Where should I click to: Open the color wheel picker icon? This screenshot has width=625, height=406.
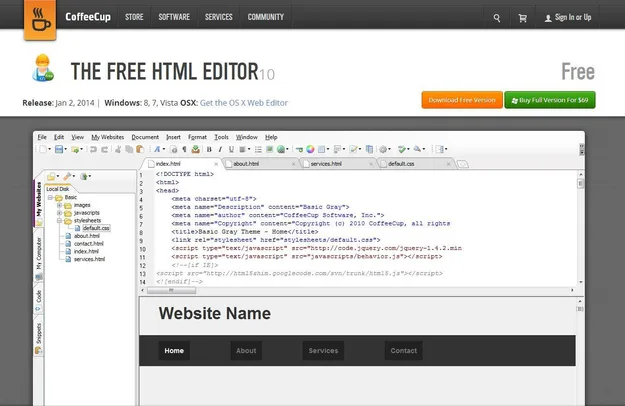click(310, 149)
